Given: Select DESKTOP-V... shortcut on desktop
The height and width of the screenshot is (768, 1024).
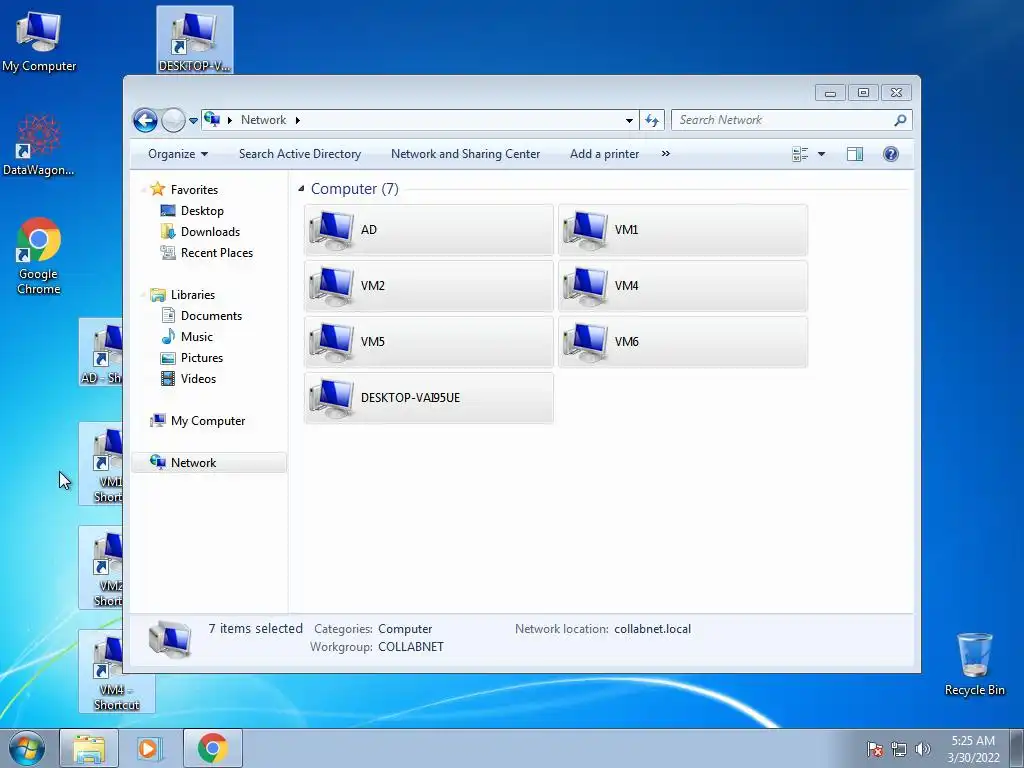Looking at the screenshot, I should coord(195,40).
